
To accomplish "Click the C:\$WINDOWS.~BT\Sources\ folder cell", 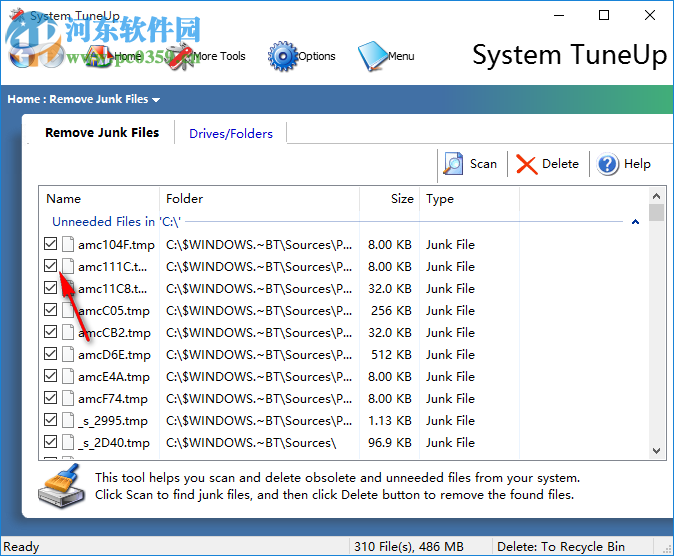I will tap(251, 442).
